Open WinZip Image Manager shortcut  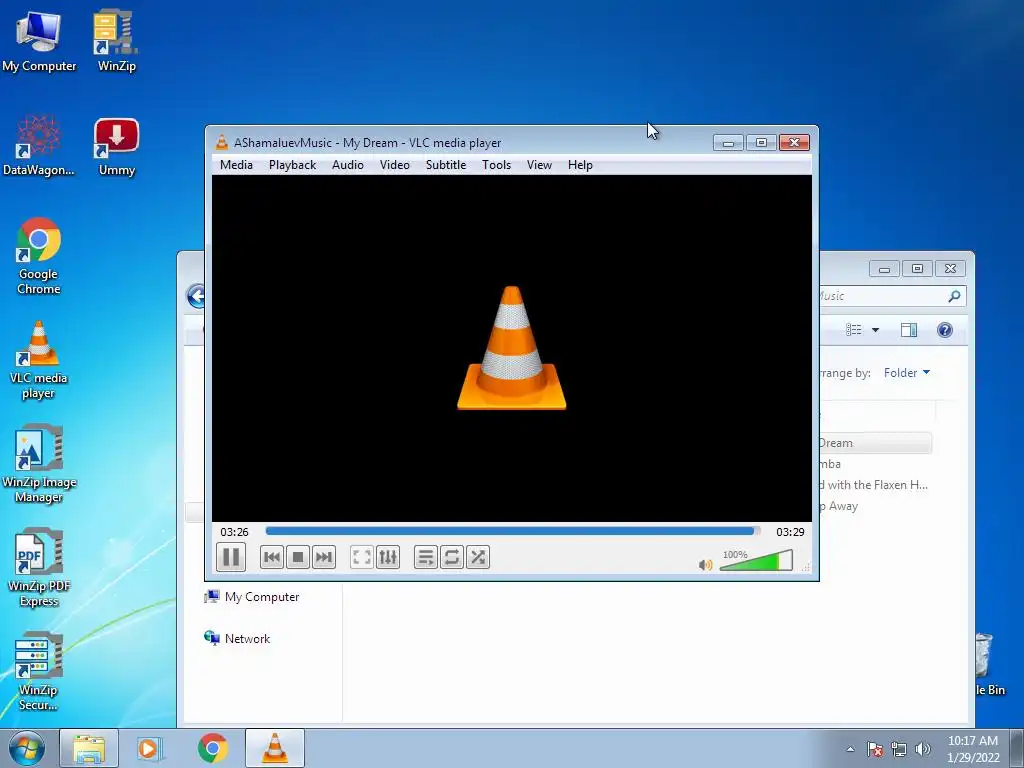39,464
